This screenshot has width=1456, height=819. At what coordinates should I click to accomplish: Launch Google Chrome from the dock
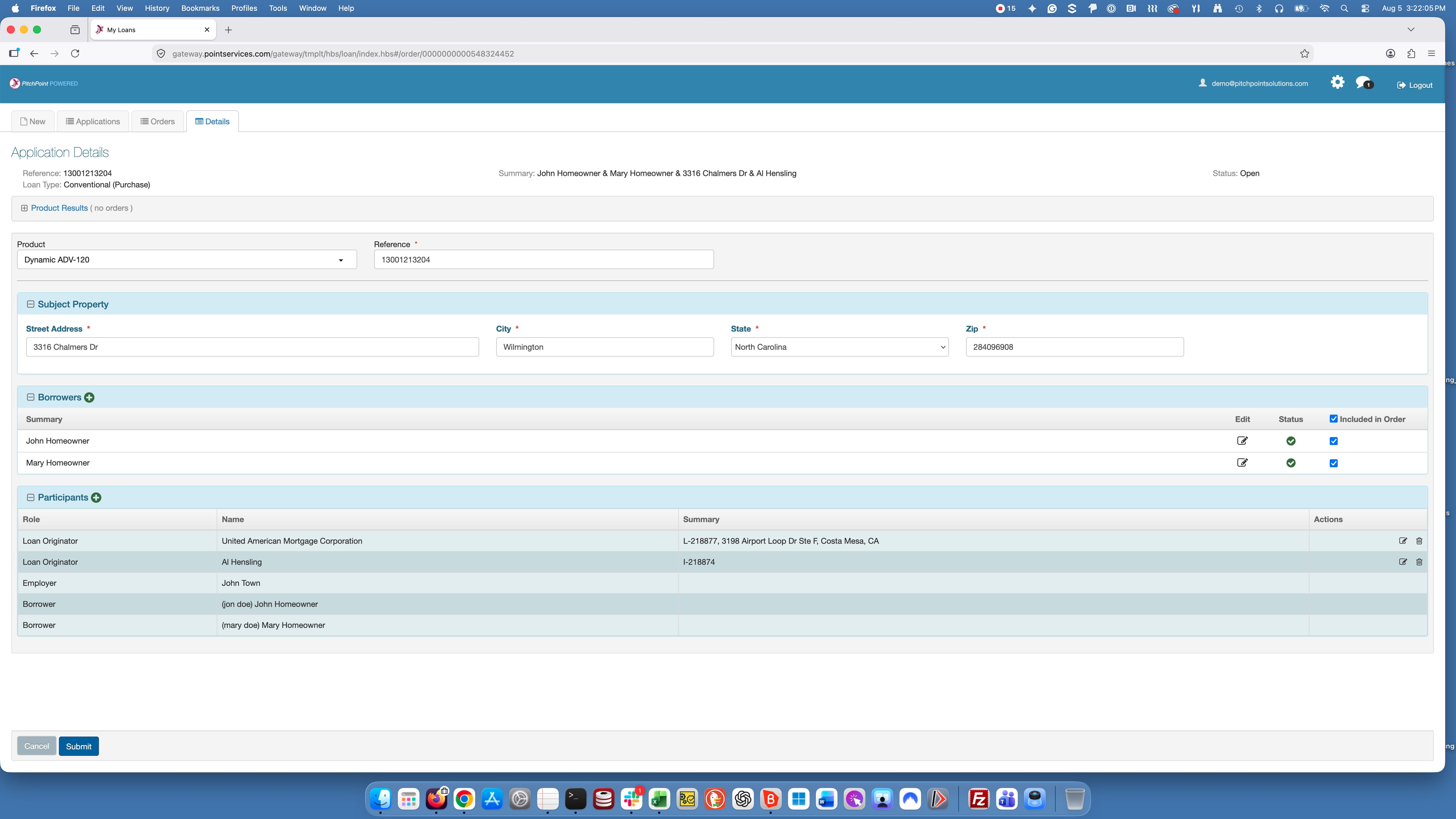(x=464, y=799)
